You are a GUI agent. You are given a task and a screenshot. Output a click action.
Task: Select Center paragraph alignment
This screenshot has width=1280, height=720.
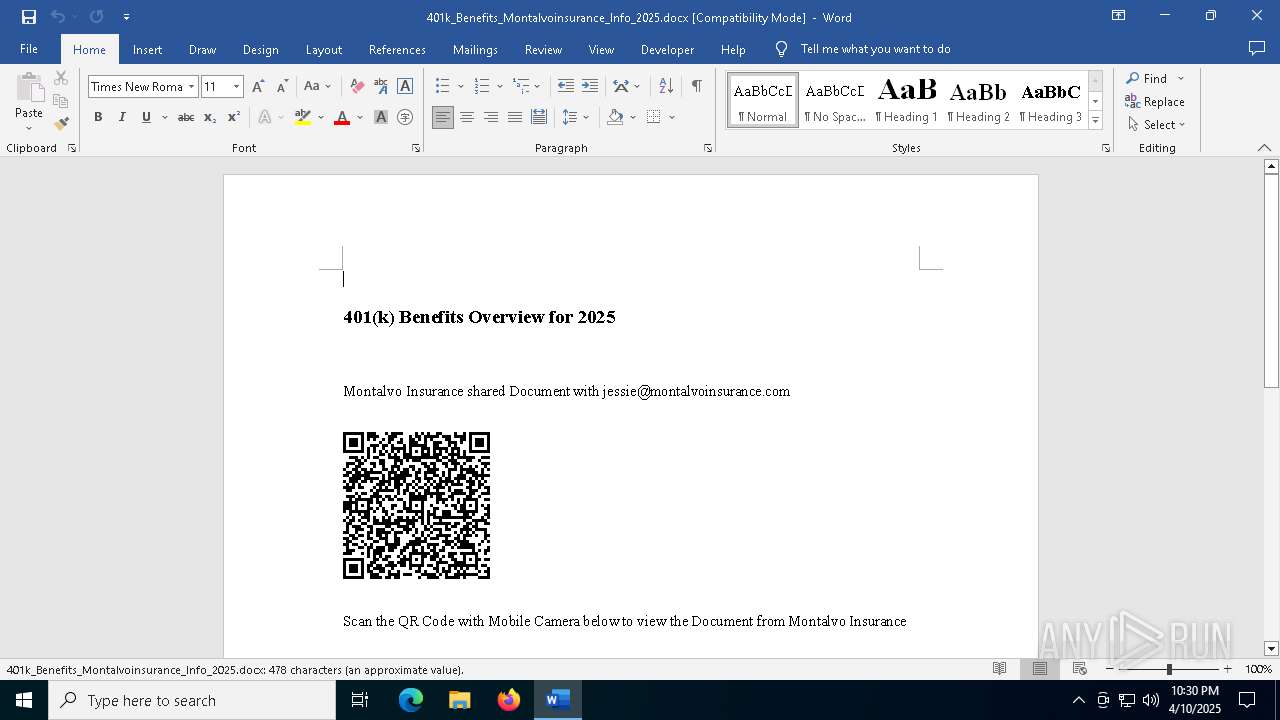[x=467, y=117]
